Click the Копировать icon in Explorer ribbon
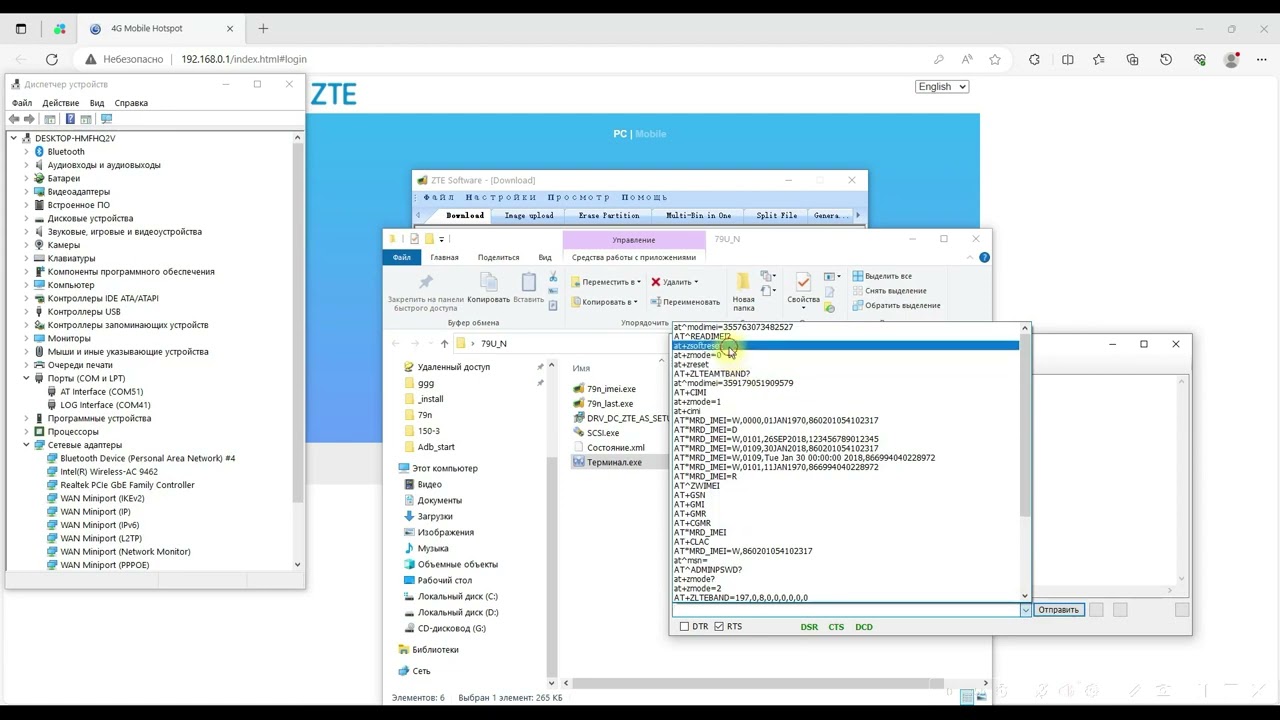The image size is (1280, 720). [488, 282]
